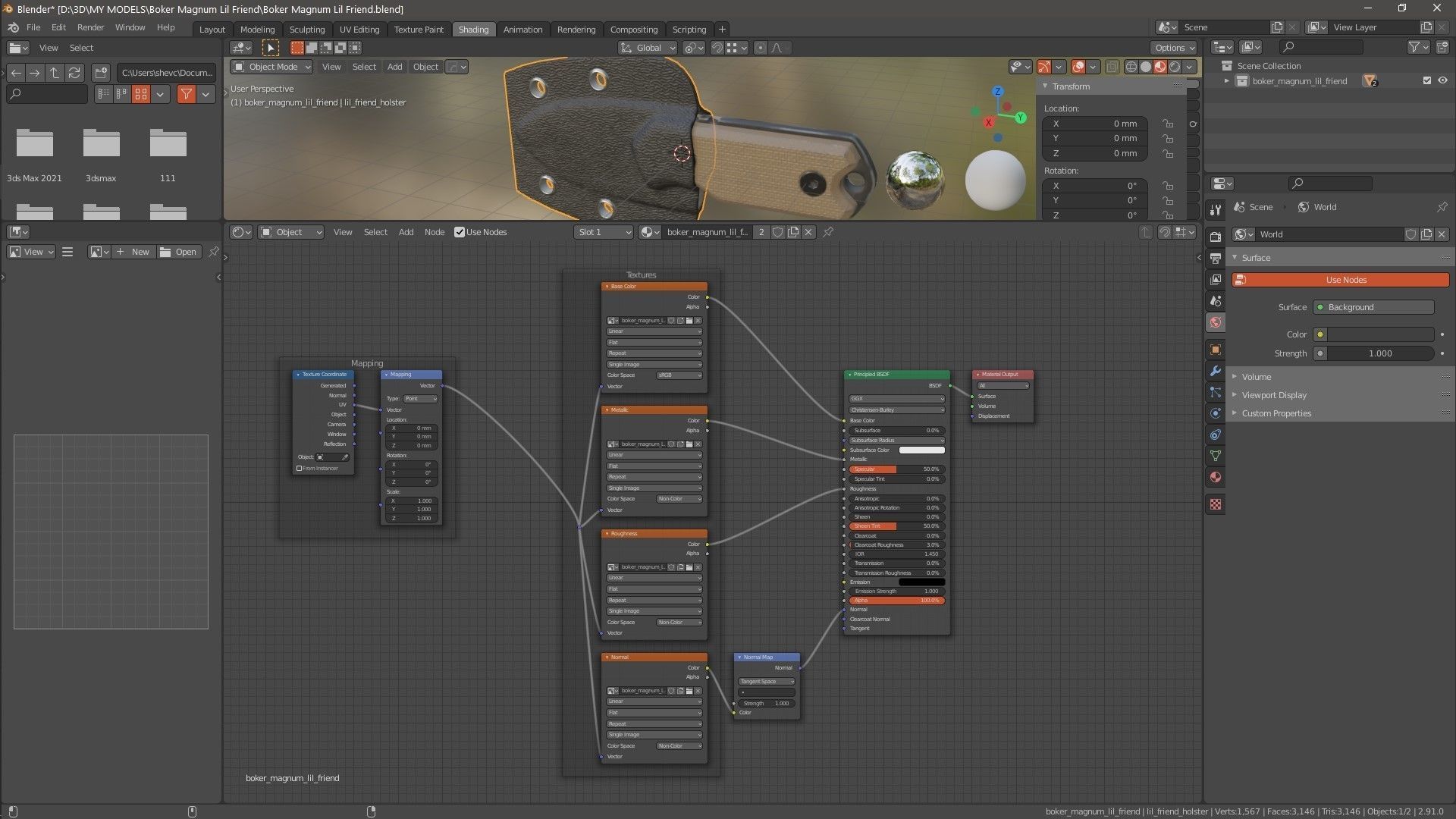Toggle the Use Nodes checkbox
1456x819 pixels.
460,232
